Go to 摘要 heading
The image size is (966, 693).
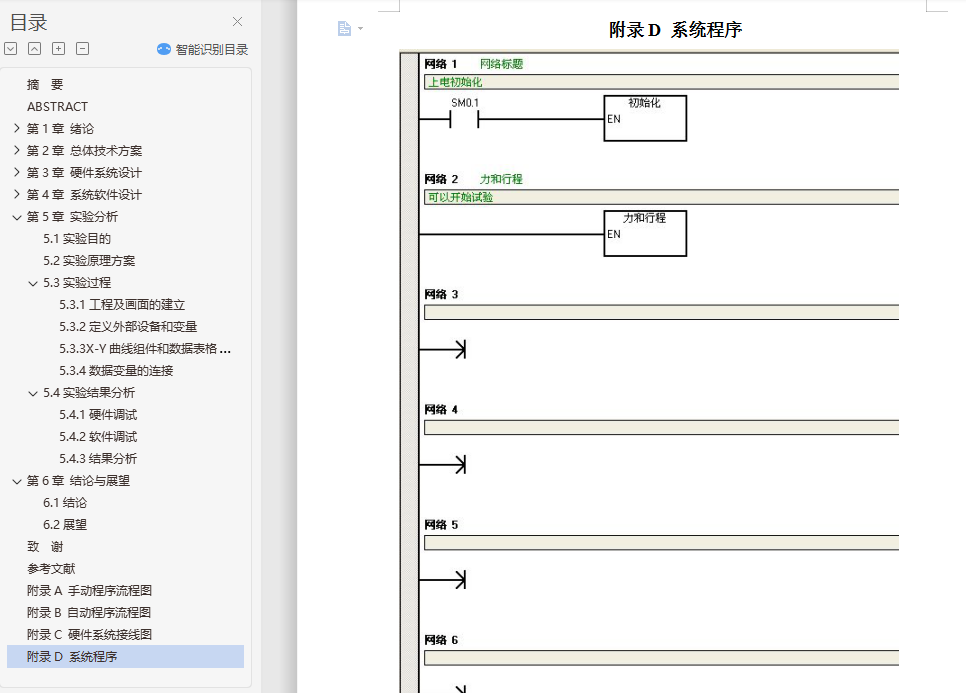[45, 84]
